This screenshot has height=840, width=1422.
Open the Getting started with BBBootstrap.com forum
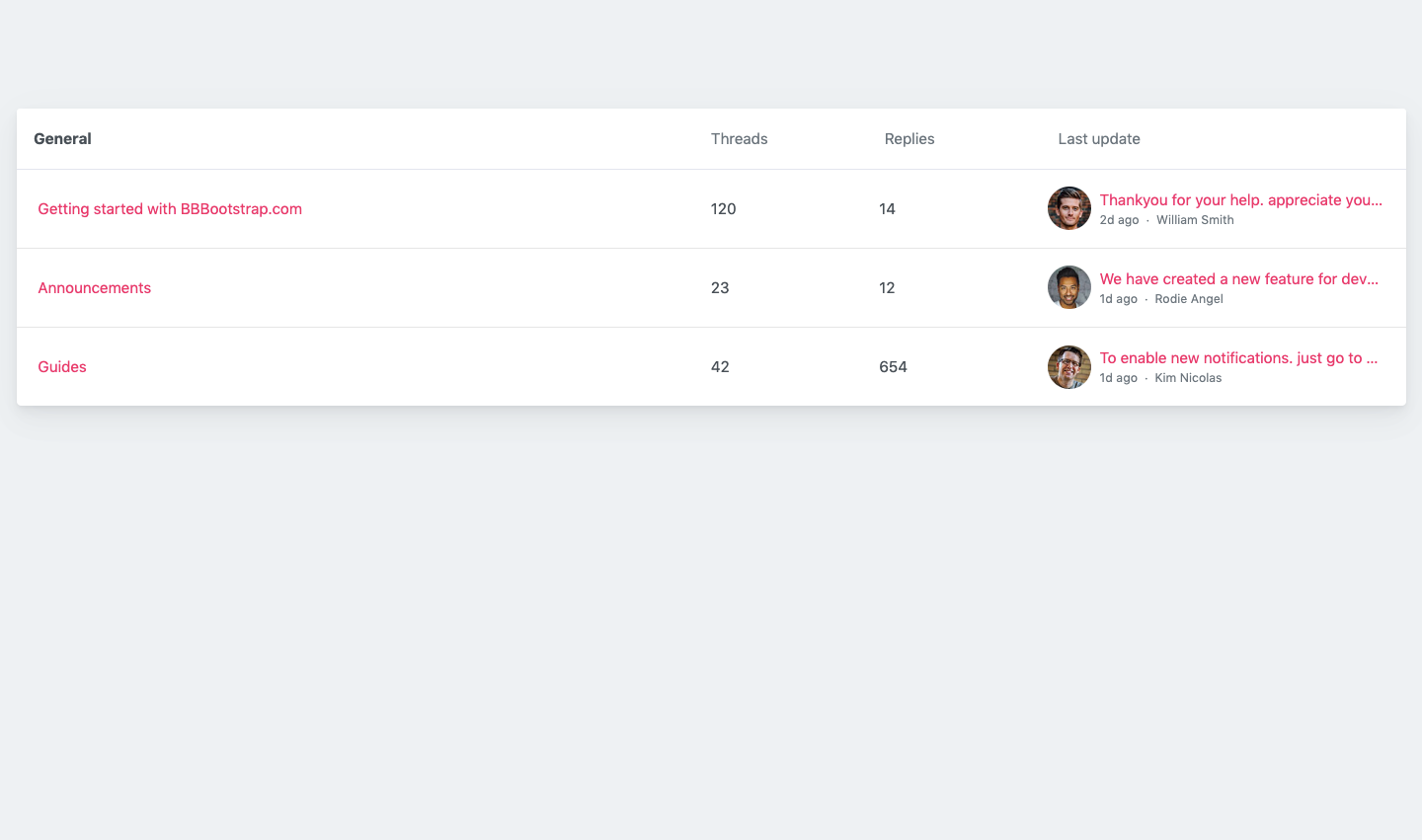pyautogui.click(x=169, y=208)
